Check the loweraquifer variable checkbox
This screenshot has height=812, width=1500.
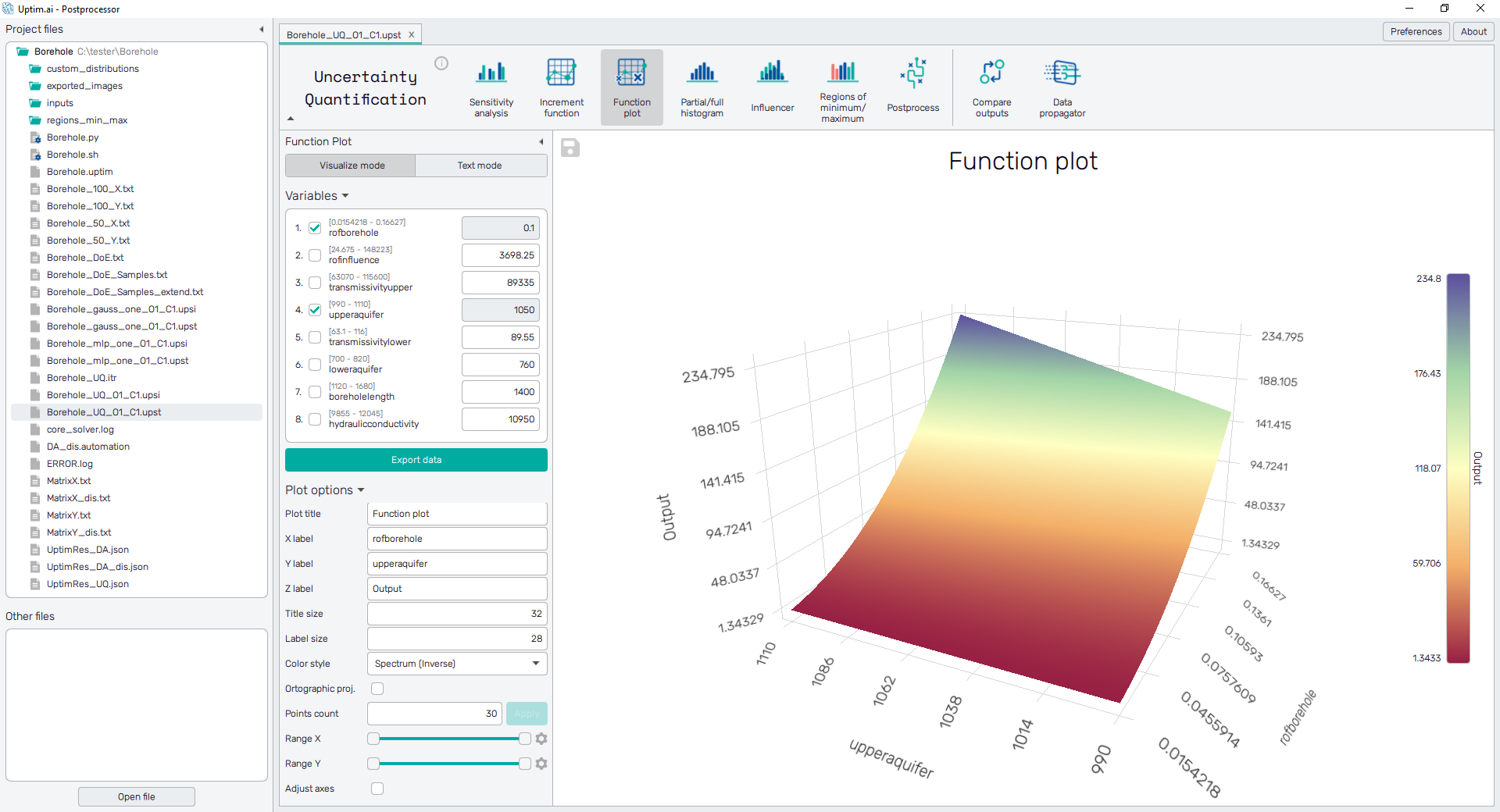[x=315, y=365]
